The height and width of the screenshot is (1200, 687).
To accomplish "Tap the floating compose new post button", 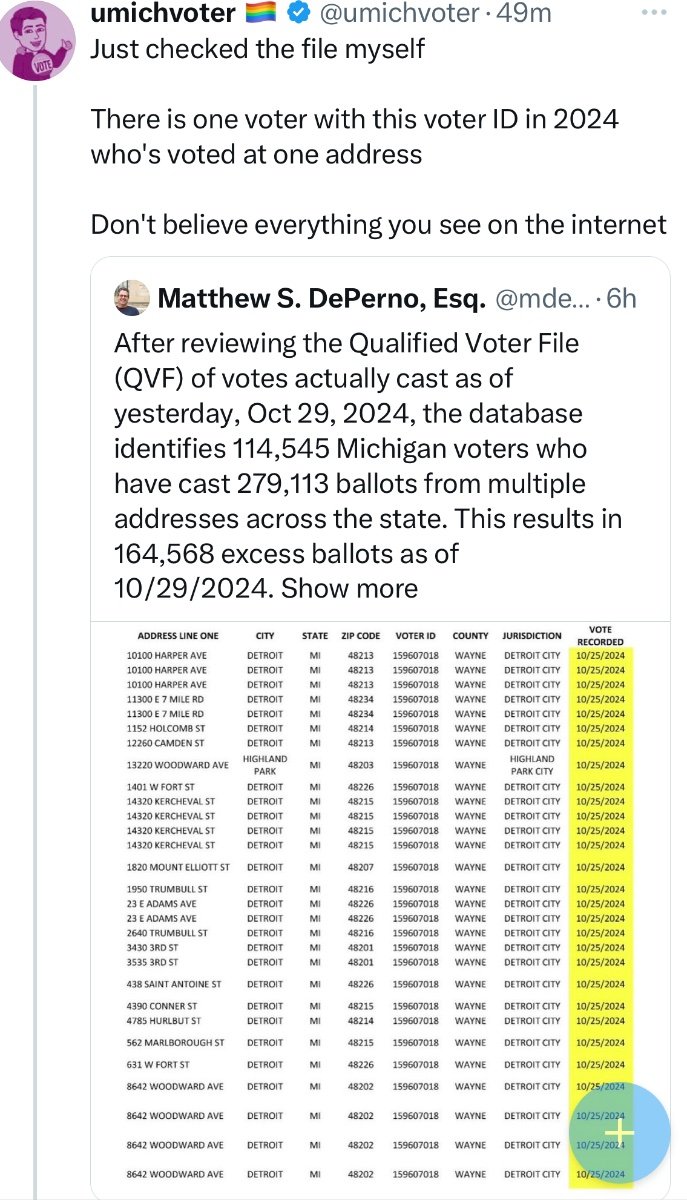I will 621,1132.
